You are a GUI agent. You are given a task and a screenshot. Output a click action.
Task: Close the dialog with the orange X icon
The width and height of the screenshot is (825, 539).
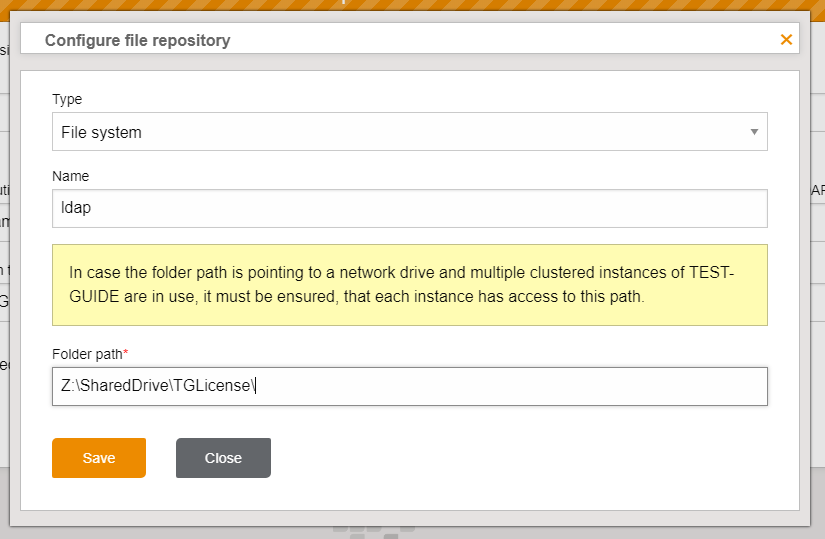[786, 40]
